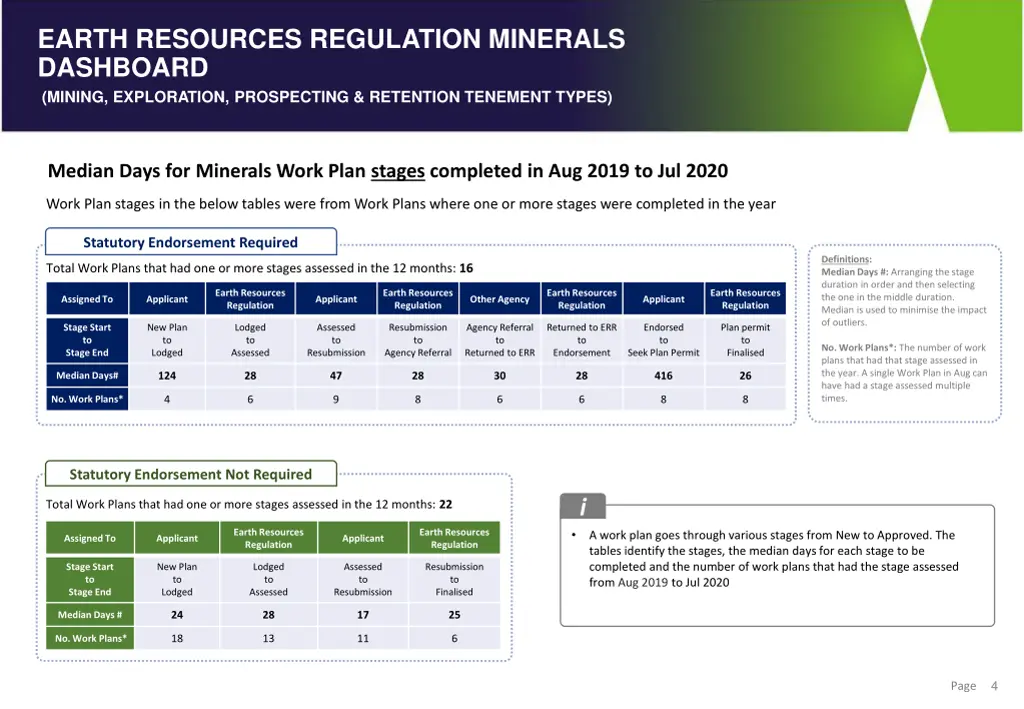The image size is (1024, 709).
Task: Click the Page 4 footer number
Action: click(x=995, y=685)
